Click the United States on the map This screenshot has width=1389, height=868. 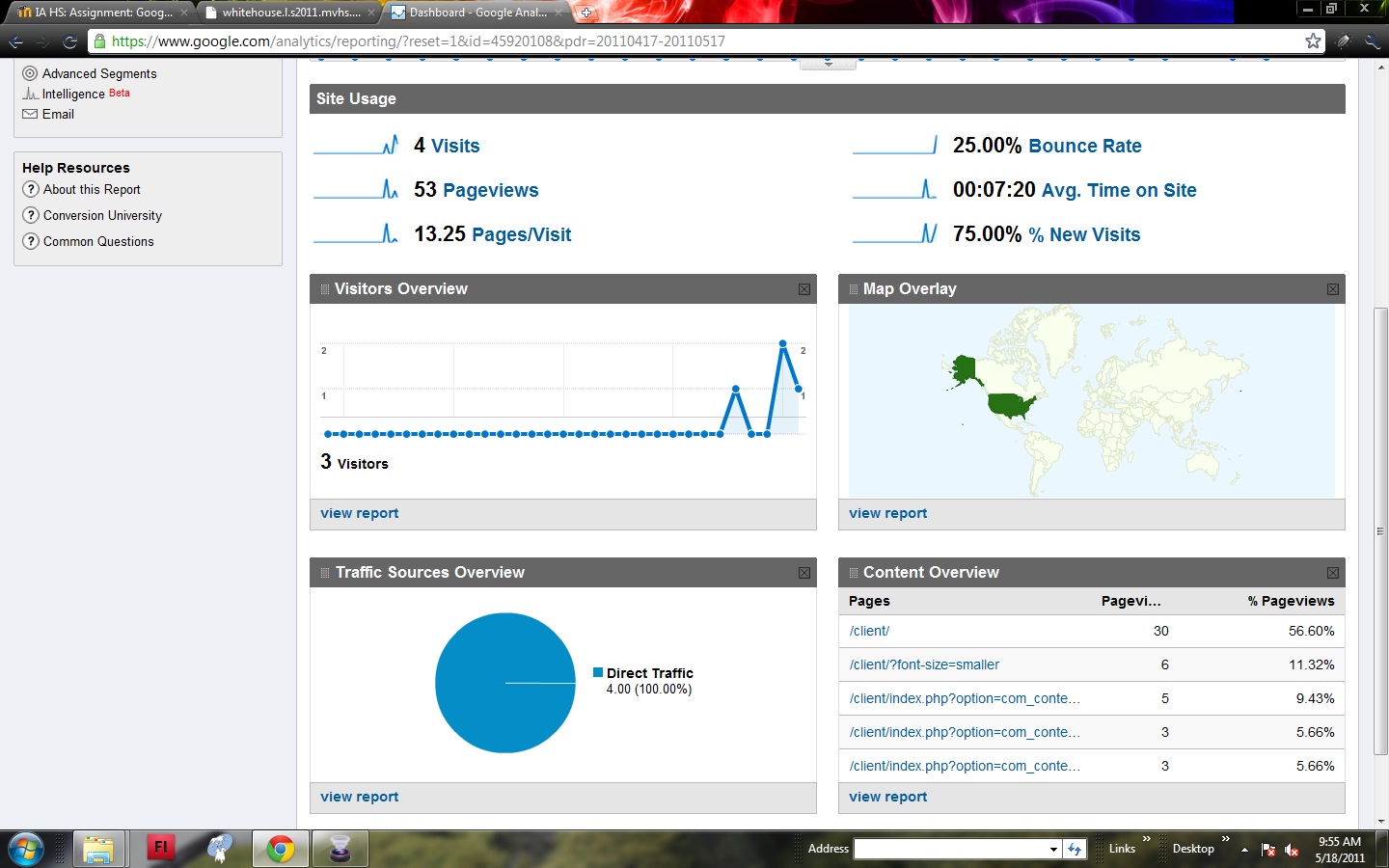pos(1011,403)
